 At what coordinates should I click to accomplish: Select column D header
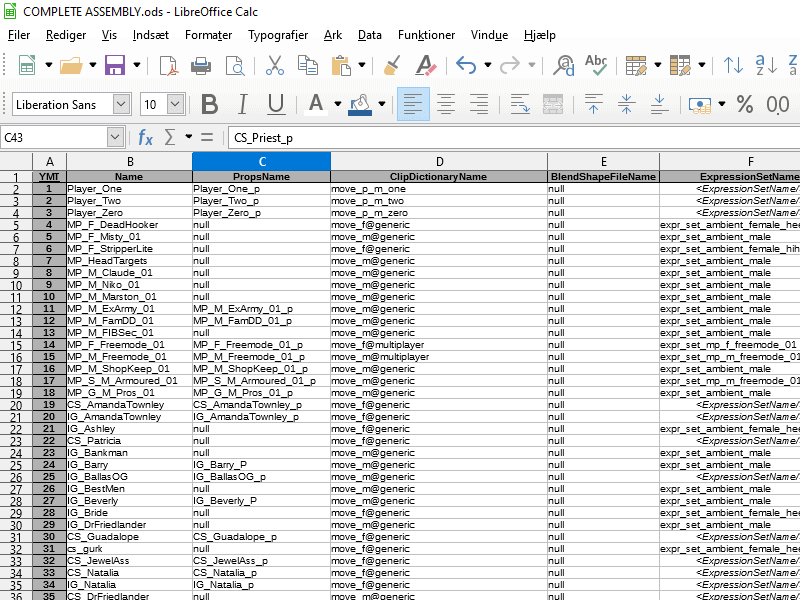(439, 162)
